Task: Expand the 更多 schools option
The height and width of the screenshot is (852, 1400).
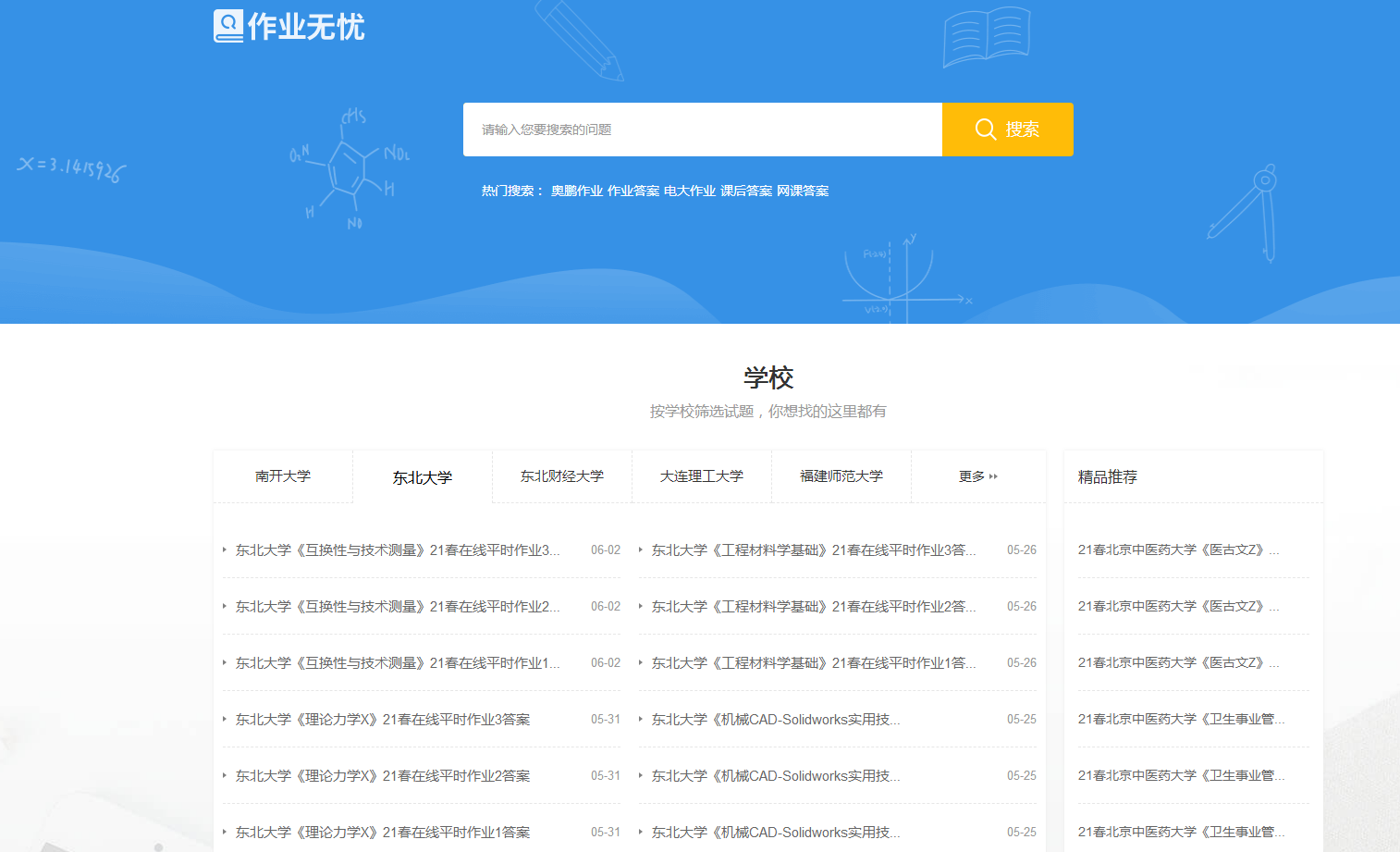Action: coord(978,476)
